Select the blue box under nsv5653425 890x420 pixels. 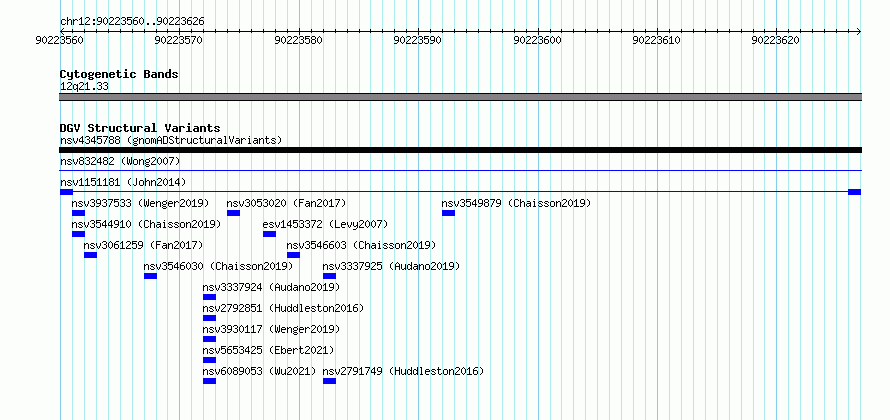[209, 360]
